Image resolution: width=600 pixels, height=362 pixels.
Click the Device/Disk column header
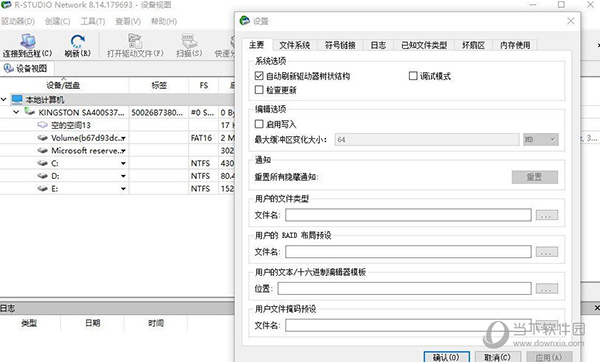(64, 85)
